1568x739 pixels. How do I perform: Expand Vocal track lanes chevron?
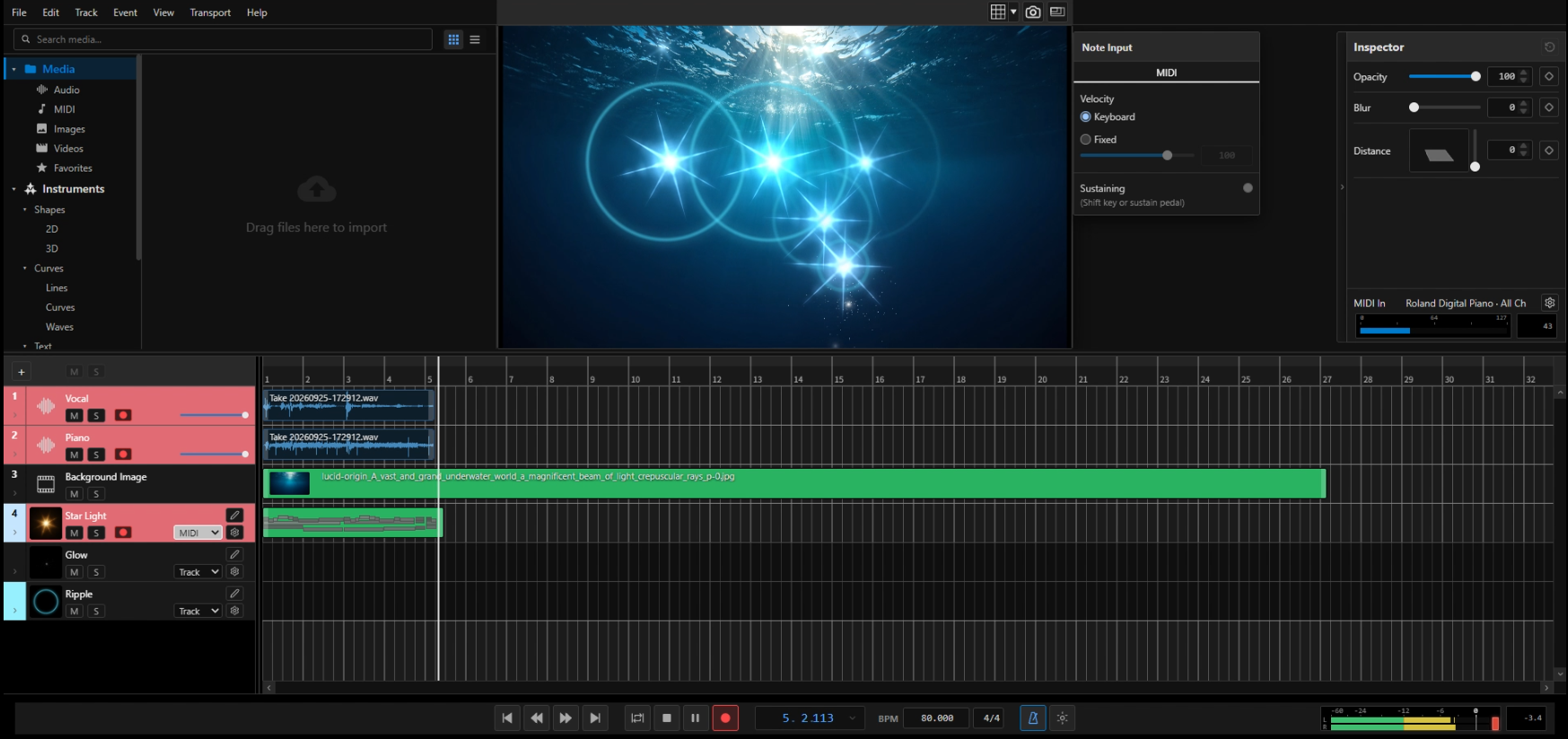pos(14,416)
